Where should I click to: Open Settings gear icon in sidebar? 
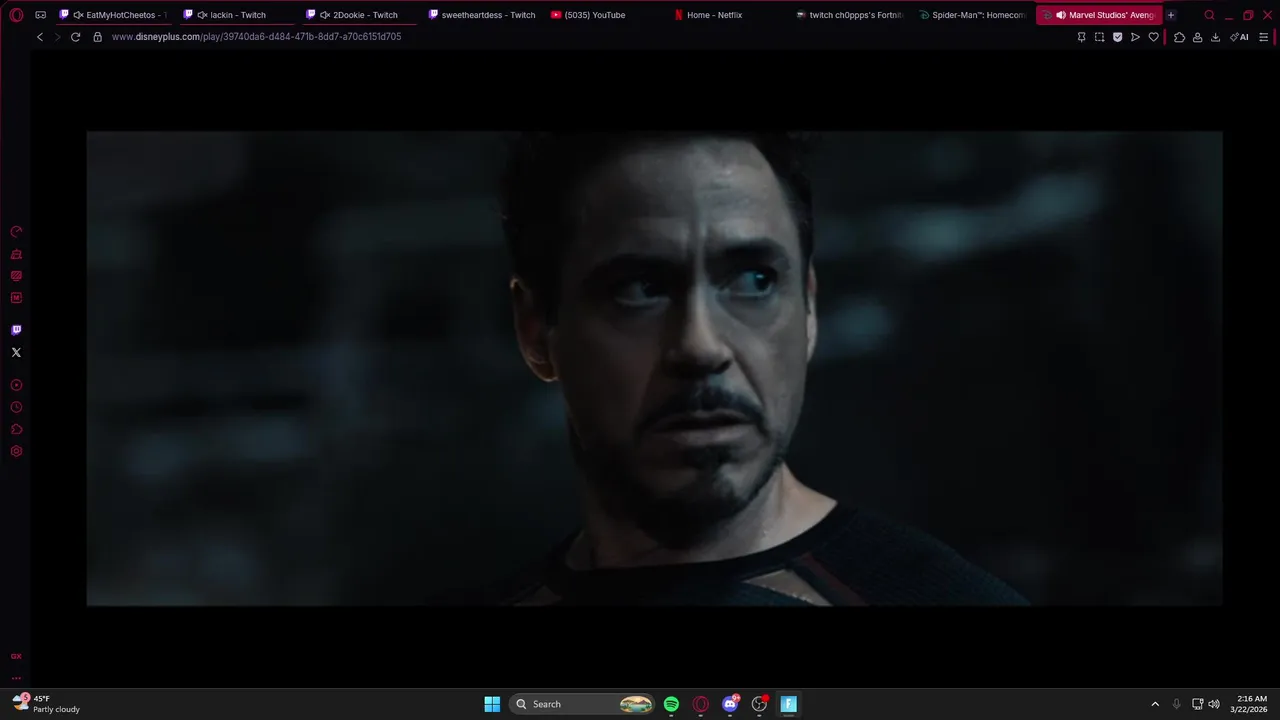tap(16, 451)
